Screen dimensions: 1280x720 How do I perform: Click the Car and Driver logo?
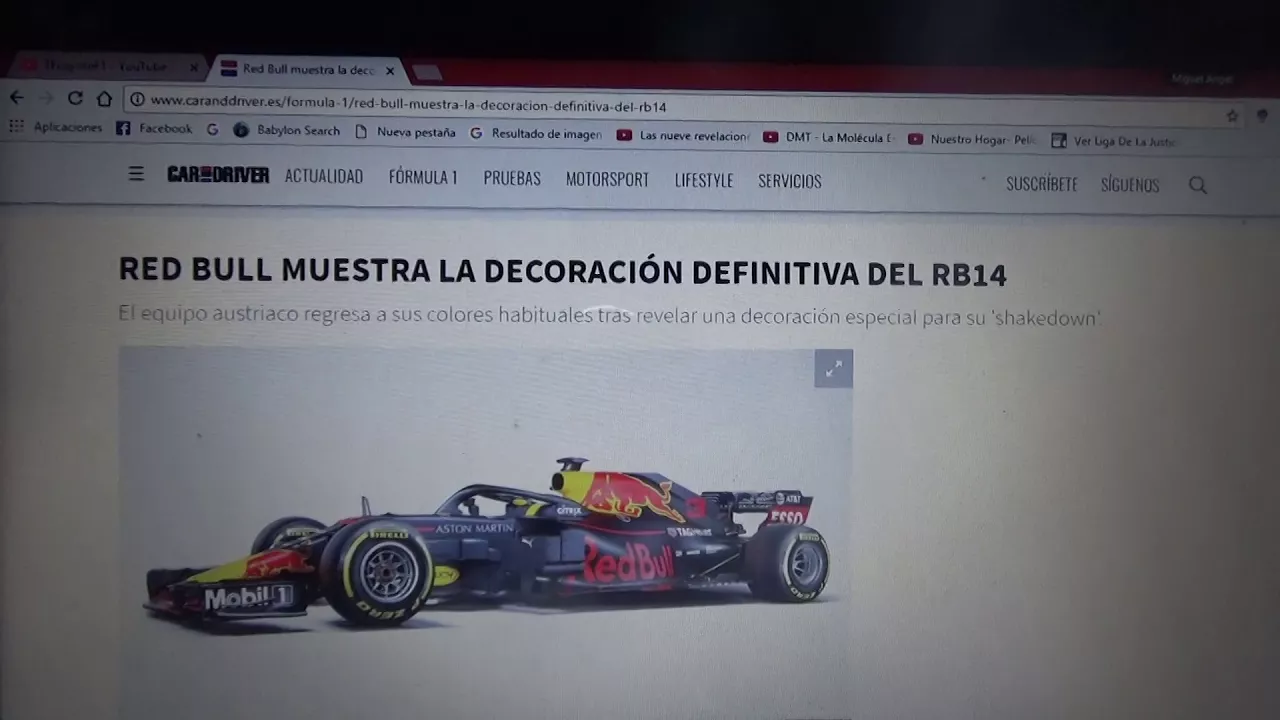coord(218,175)
